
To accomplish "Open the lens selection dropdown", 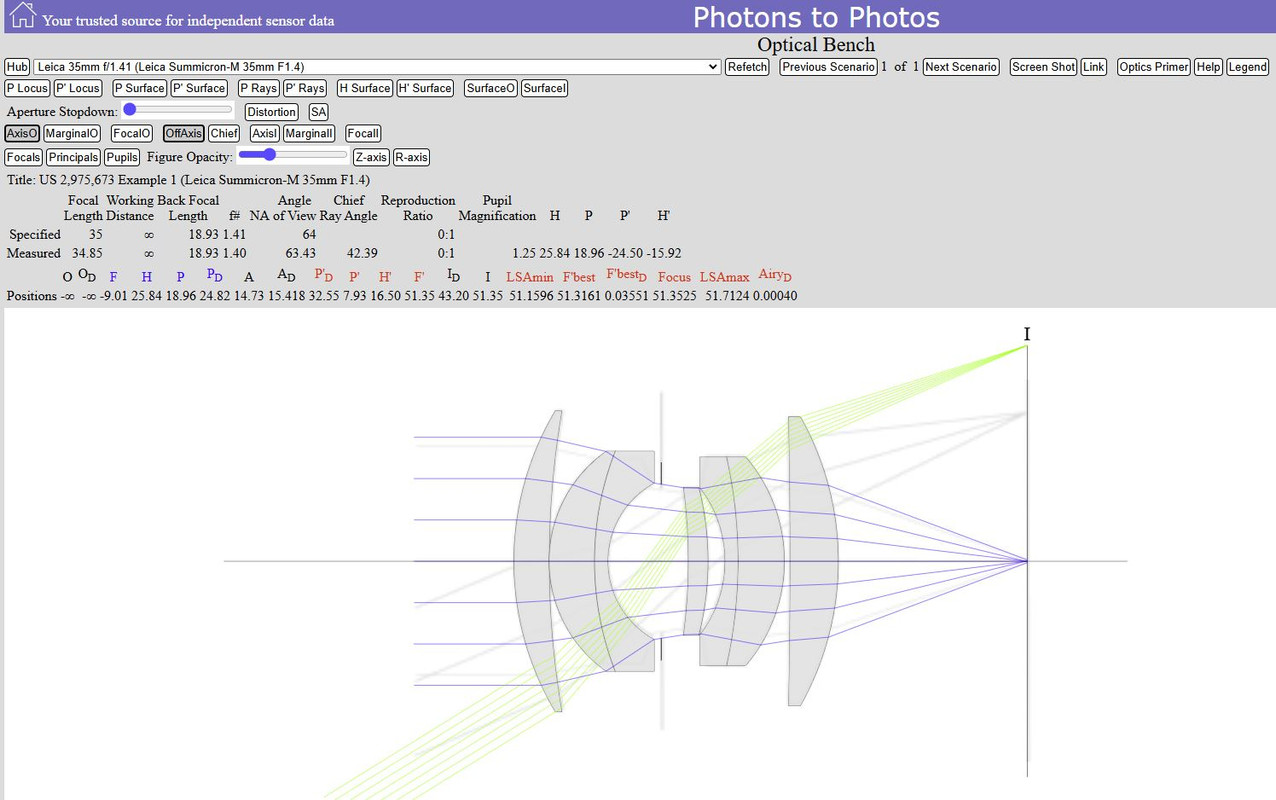I will [377, 67].
